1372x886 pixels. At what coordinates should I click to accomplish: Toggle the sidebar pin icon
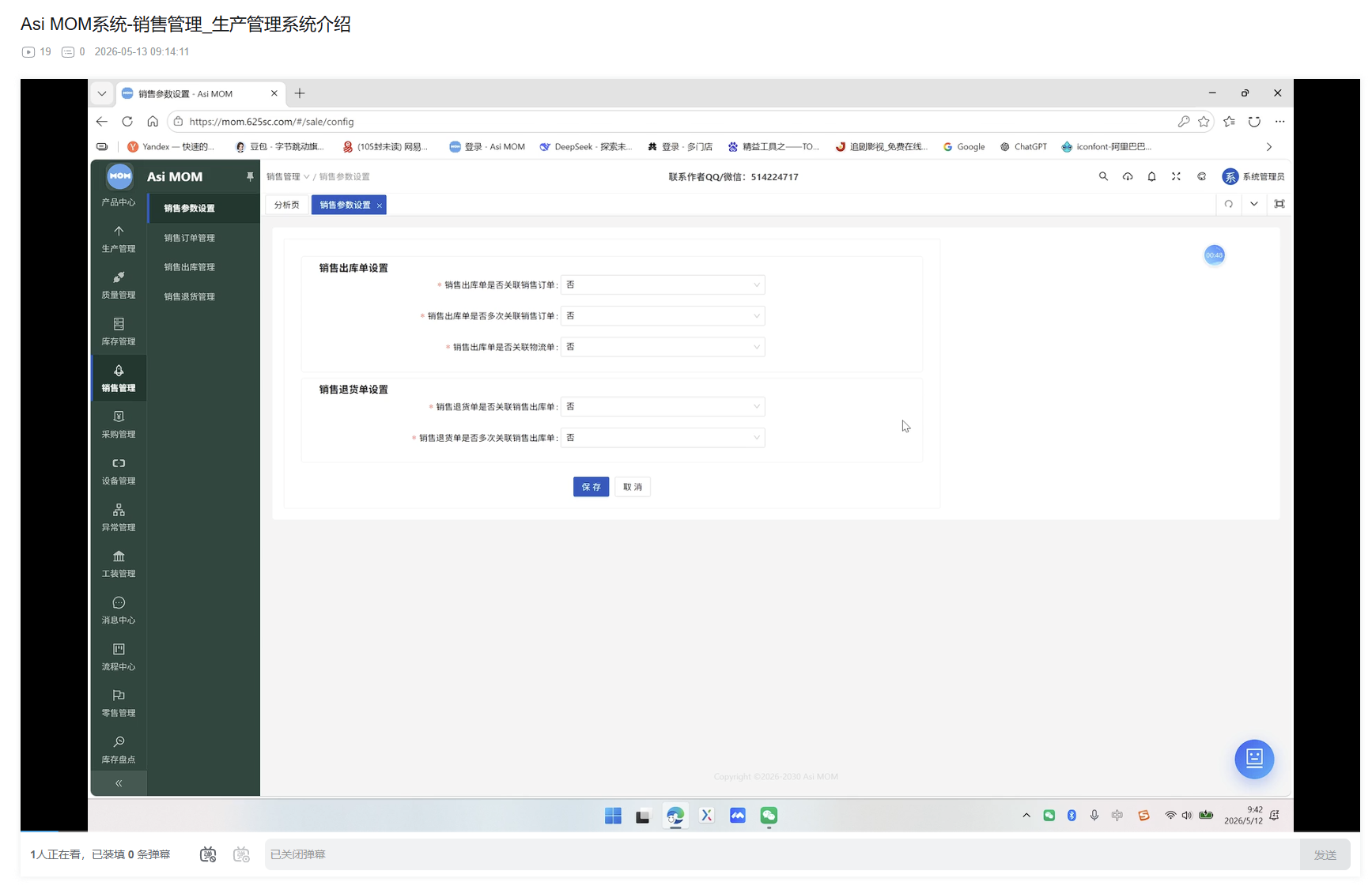tap(250, 176)
